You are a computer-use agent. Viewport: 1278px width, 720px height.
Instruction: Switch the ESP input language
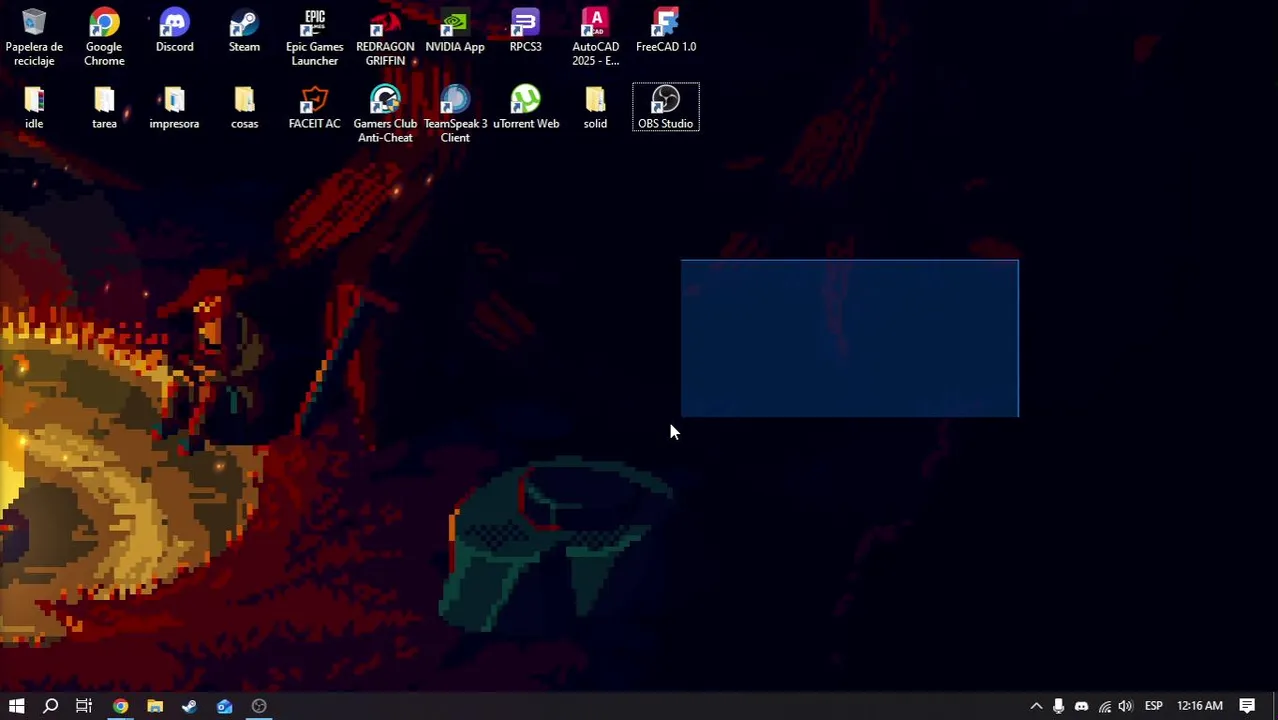[x=1153, y=706]
